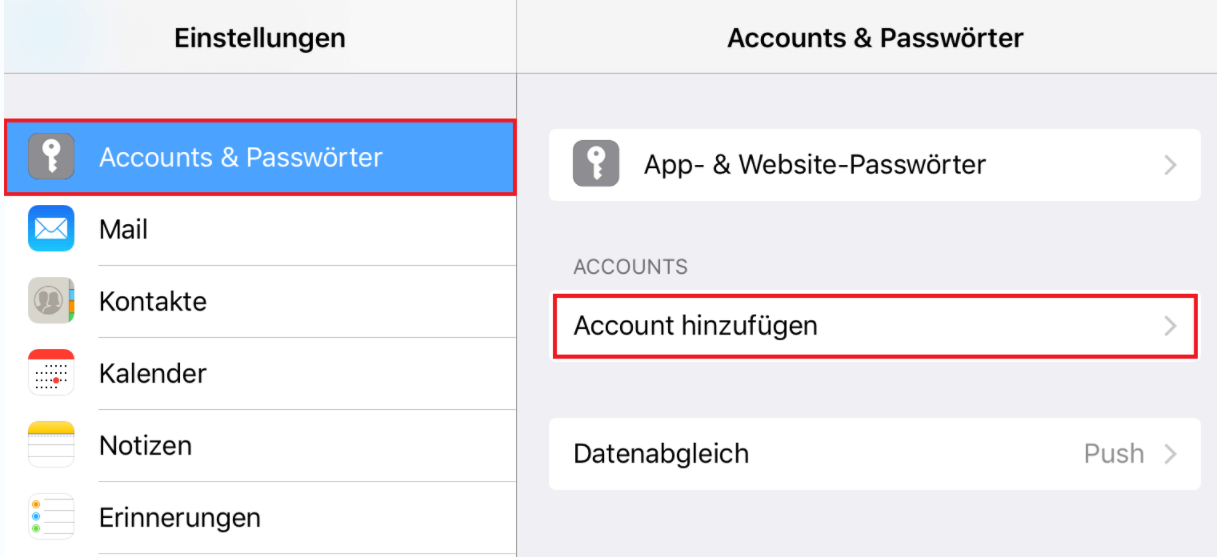This screenshot has height=557, width=1217.
Task: Open Mail settings in the sidebar
Action: (123, 230)
